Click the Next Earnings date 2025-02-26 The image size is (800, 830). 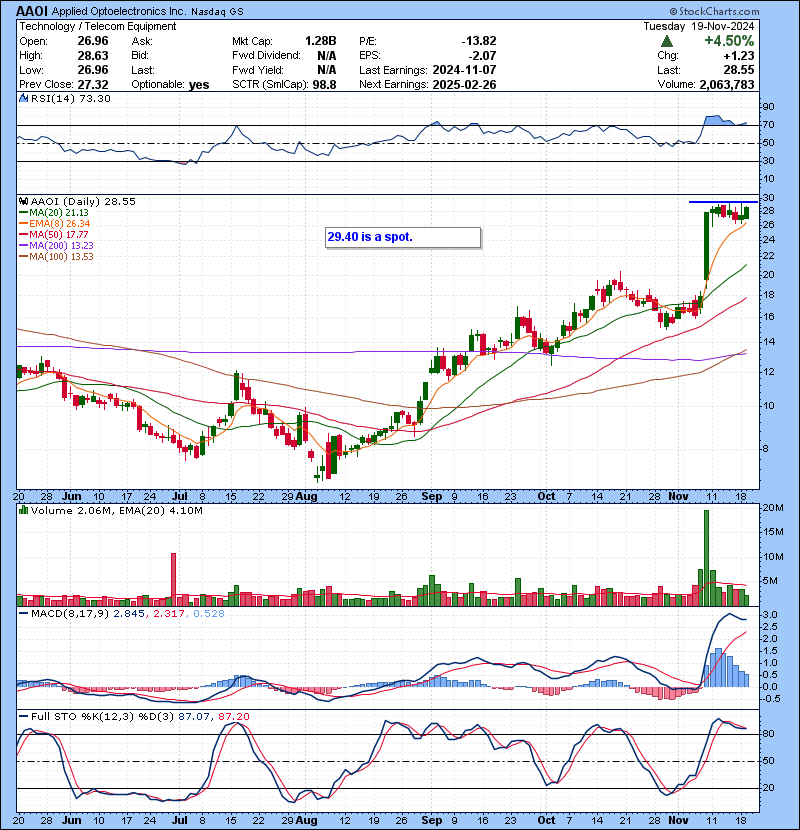(464, 85)
